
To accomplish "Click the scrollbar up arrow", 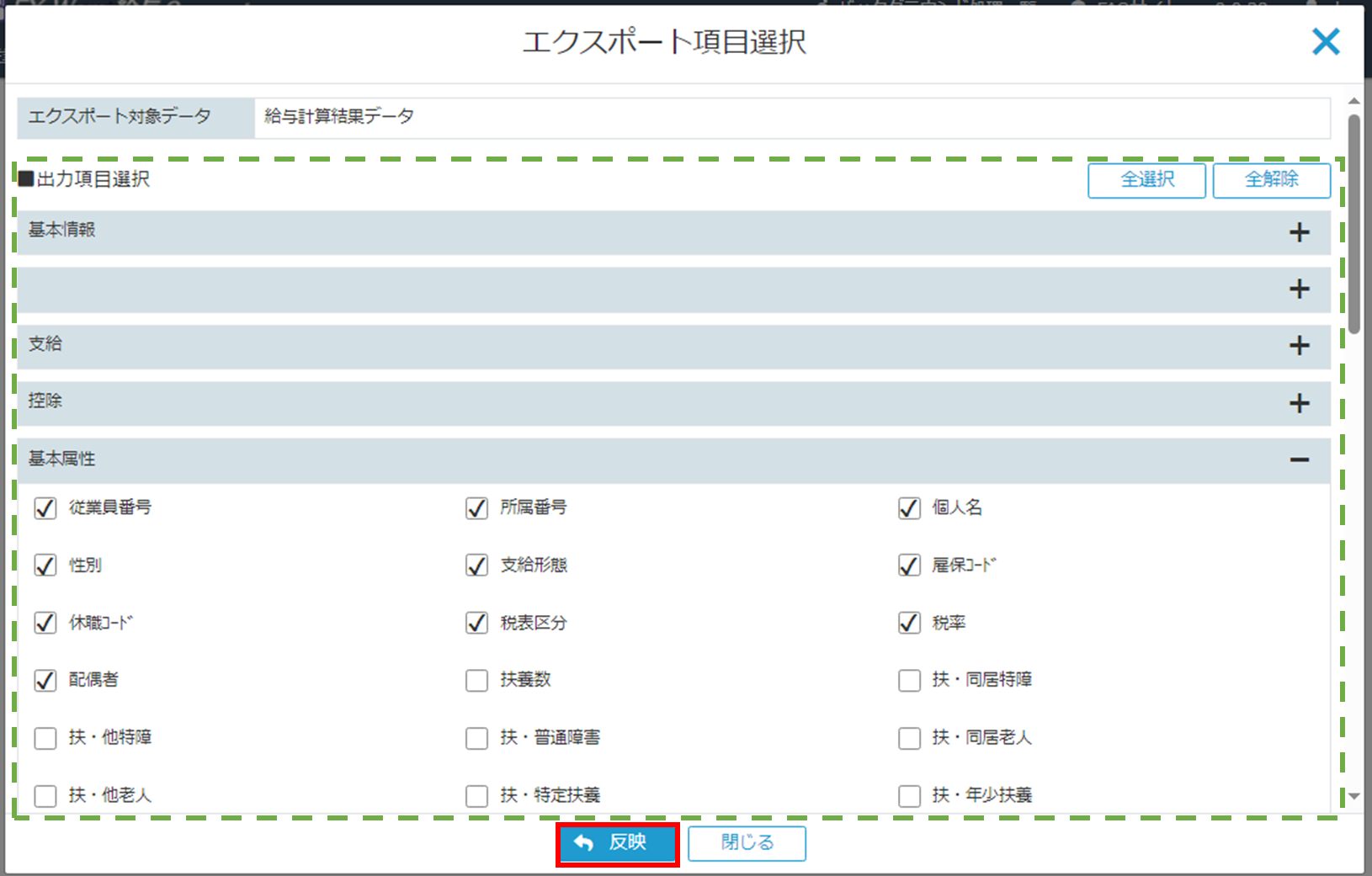I will 1353,102.
